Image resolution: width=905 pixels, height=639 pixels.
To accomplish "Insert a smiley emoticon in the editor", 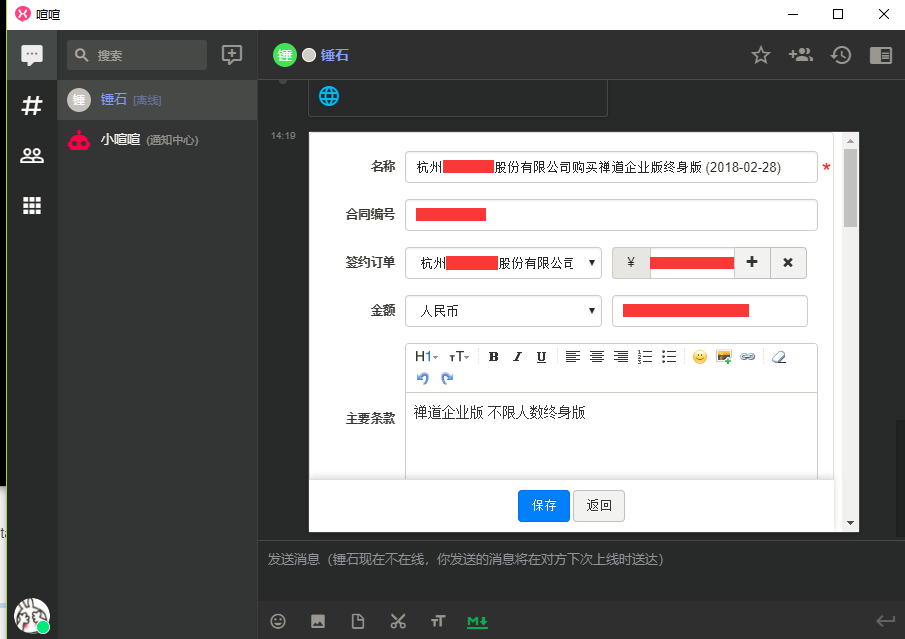I will click(x=700, y=357).
